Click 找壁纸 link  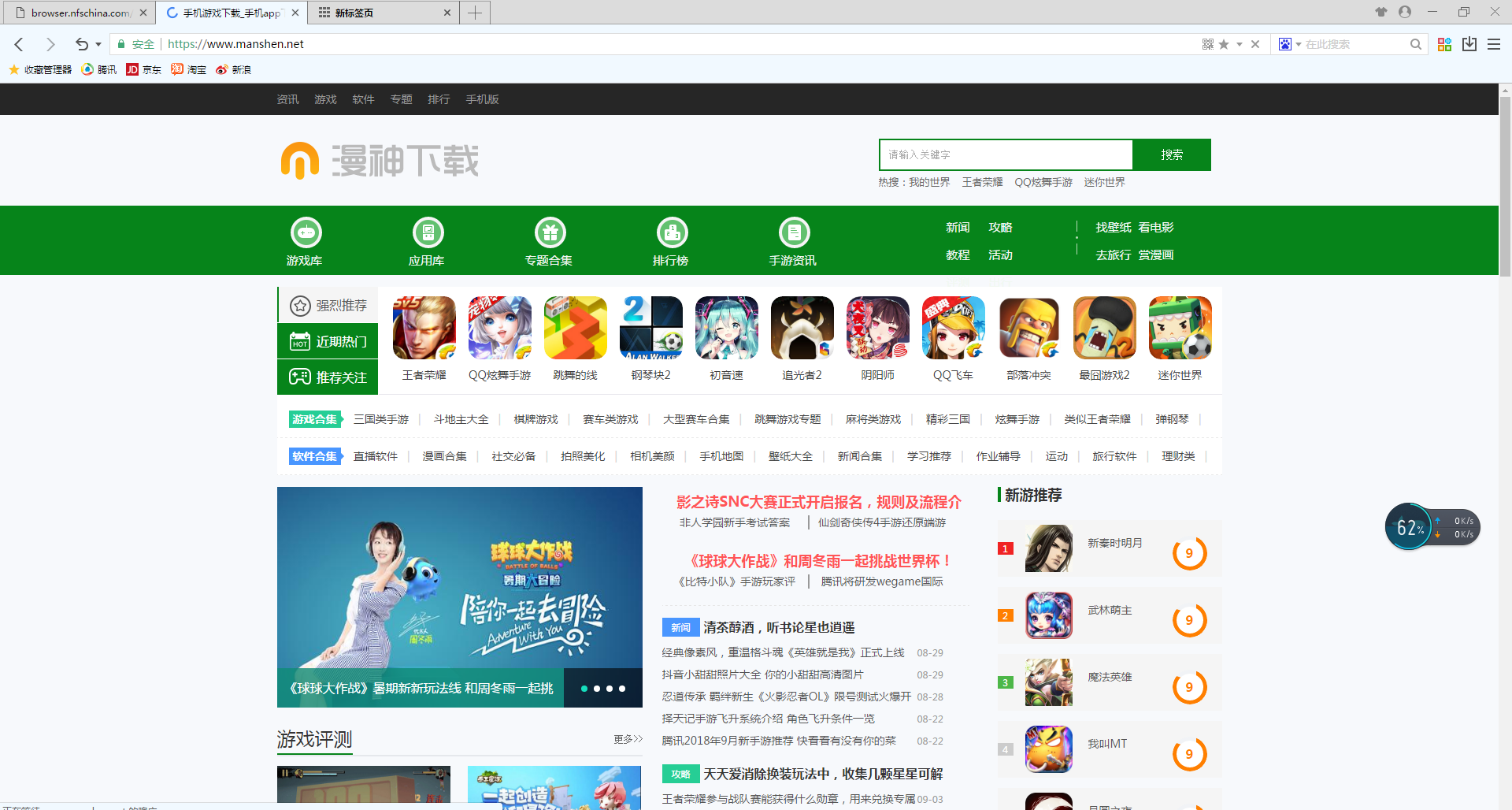pyautogui.click(x=1114, y=227)
